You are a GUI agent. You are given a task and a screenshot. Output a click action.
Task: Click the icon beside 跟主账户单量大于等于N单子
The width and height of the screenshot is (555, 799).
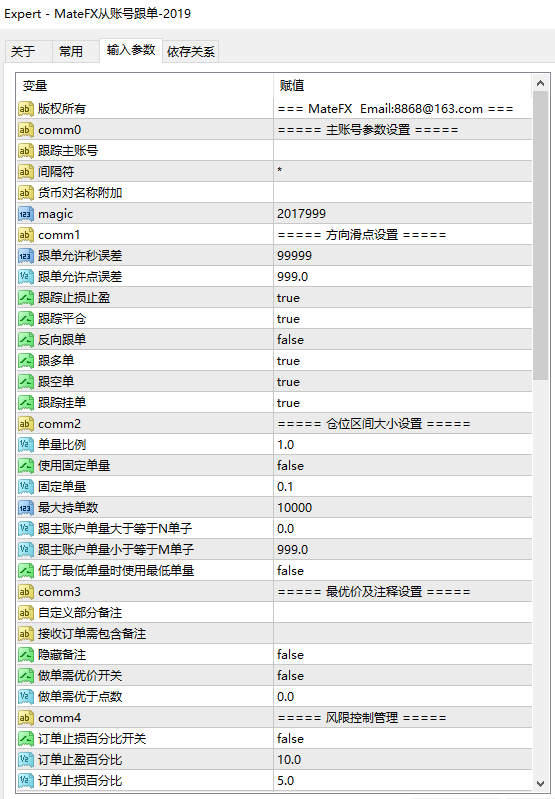[x=25, y=528]
